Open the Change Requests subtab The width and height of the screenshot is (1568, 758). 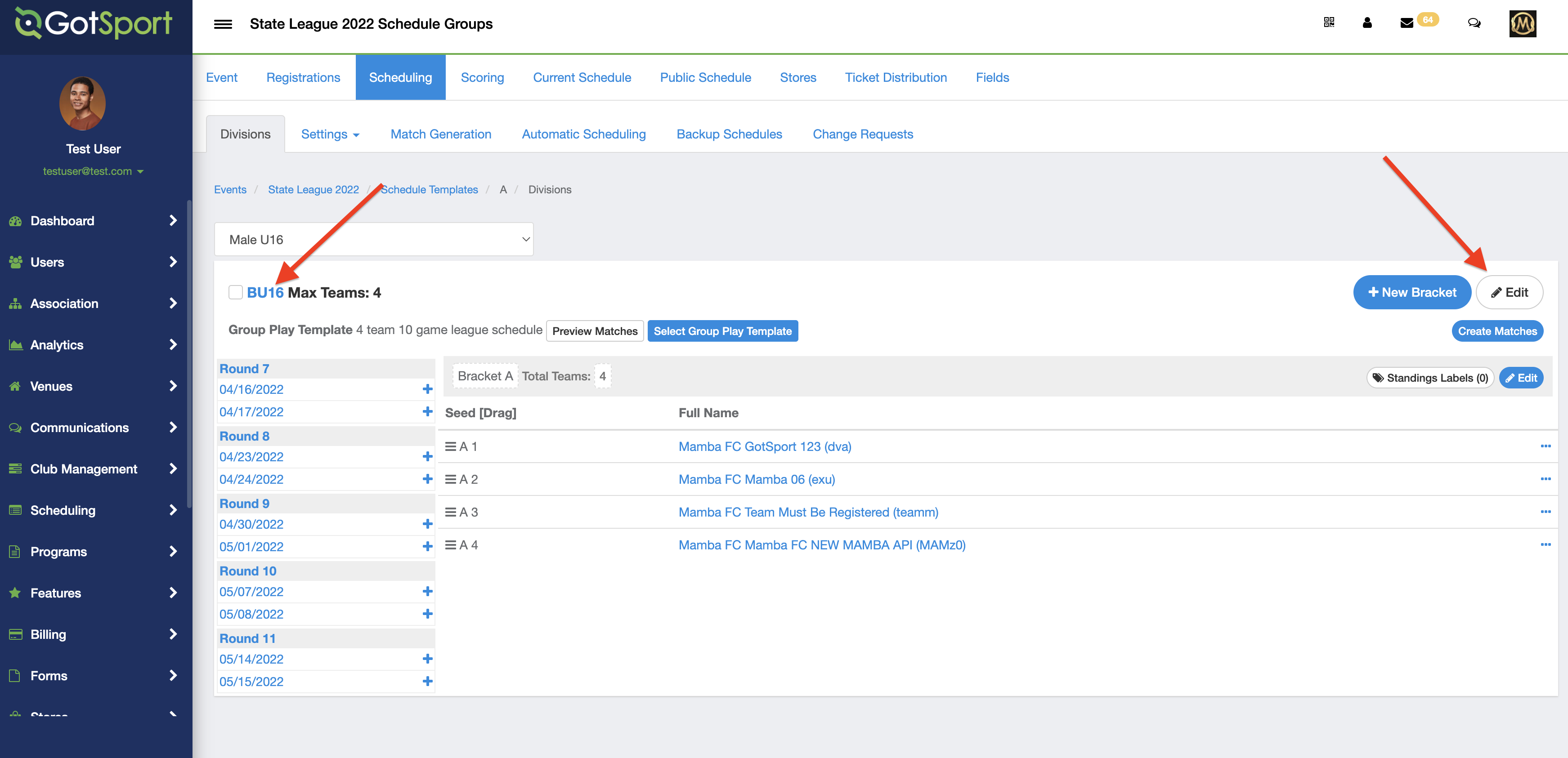click(863, 134)
